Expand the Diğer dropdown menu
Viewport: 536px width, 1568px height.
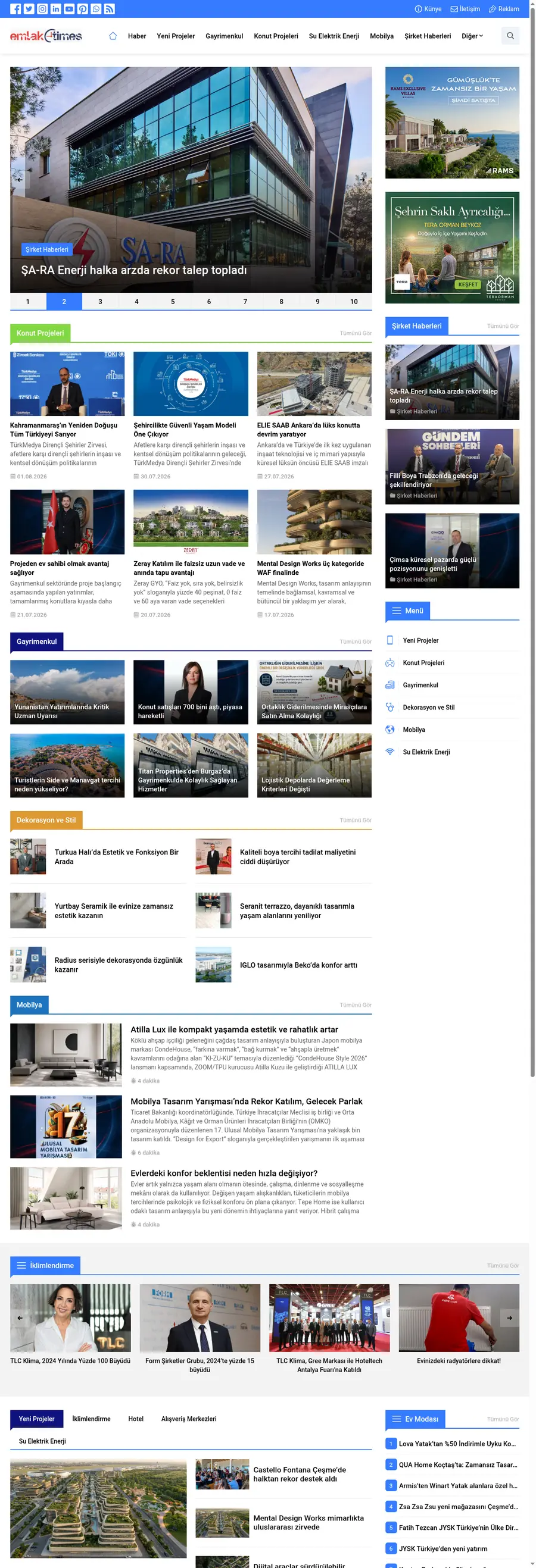click(x=472, y=36)
